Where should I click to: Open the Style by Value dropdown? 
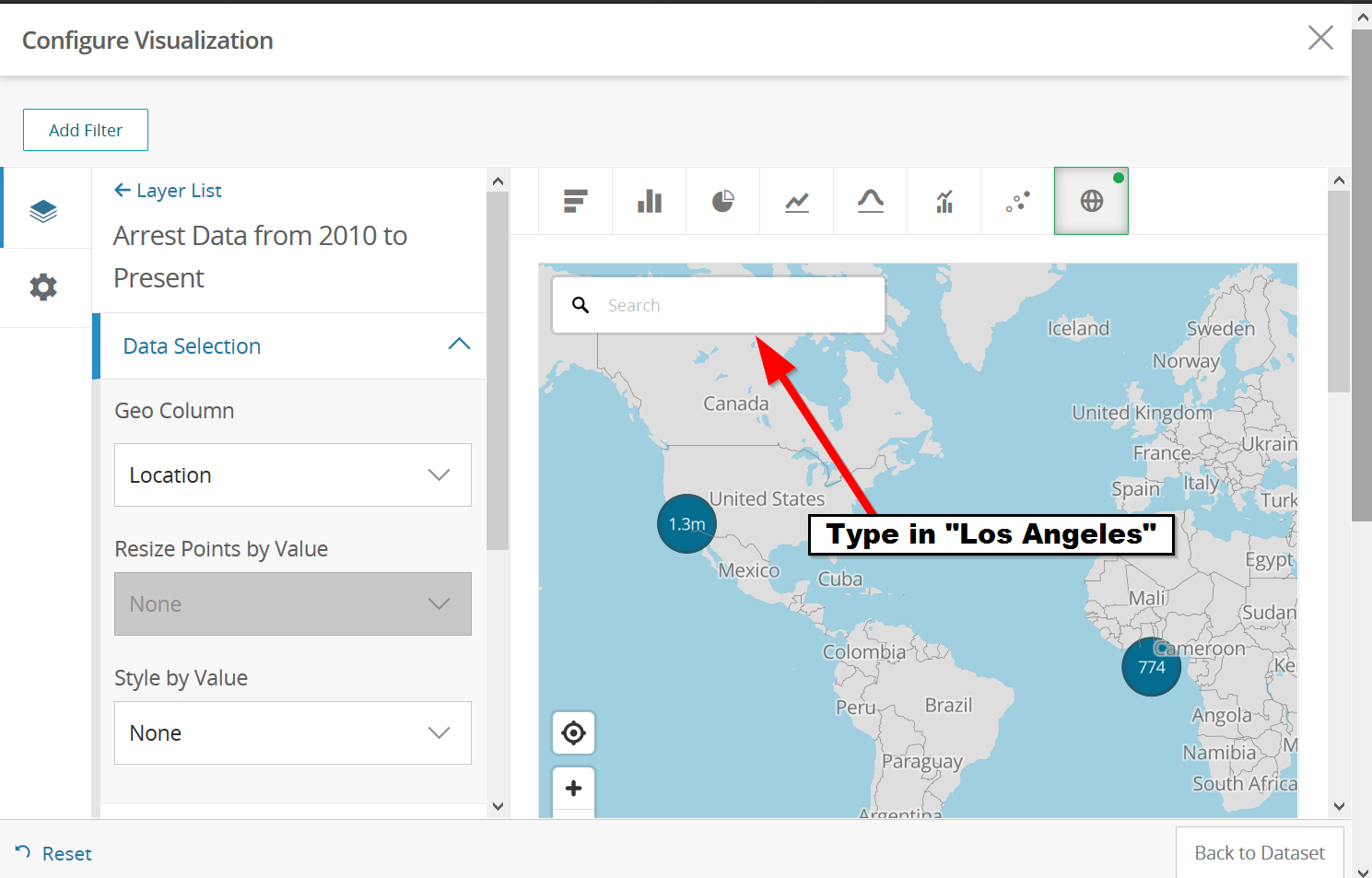(293, 733)
